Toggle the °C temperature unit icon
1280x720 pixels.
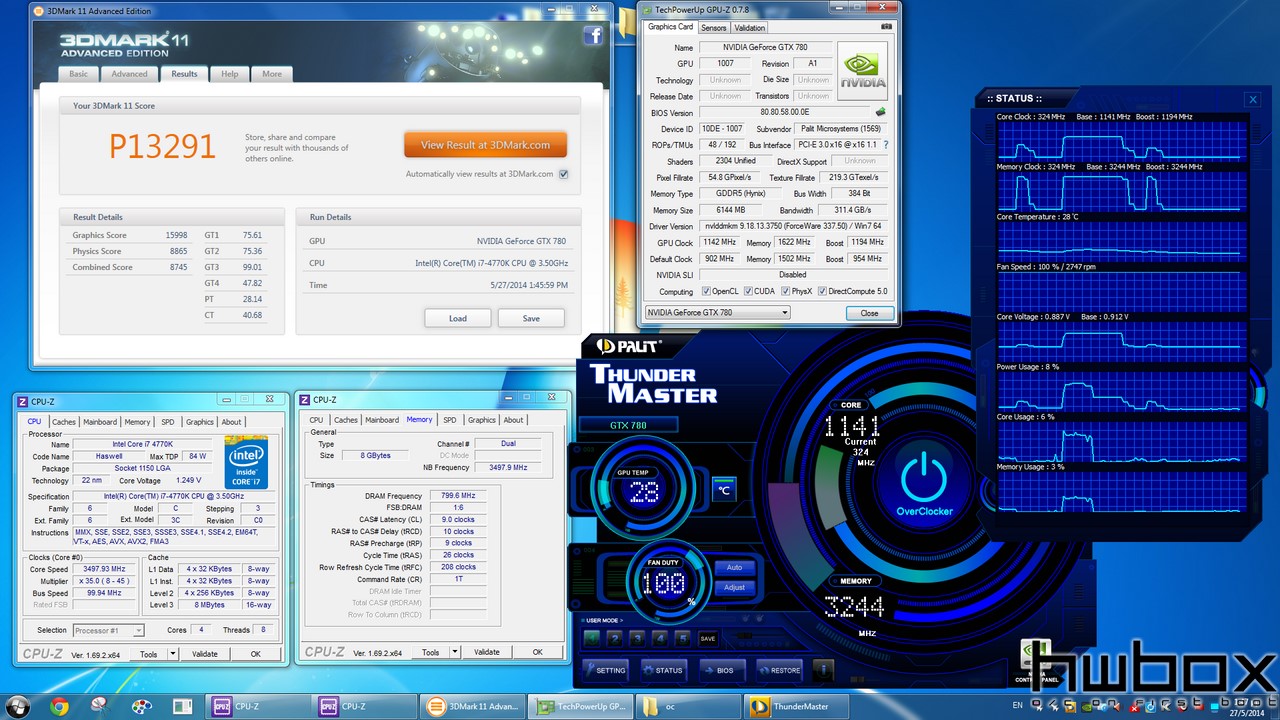click(x=723, y=490)
